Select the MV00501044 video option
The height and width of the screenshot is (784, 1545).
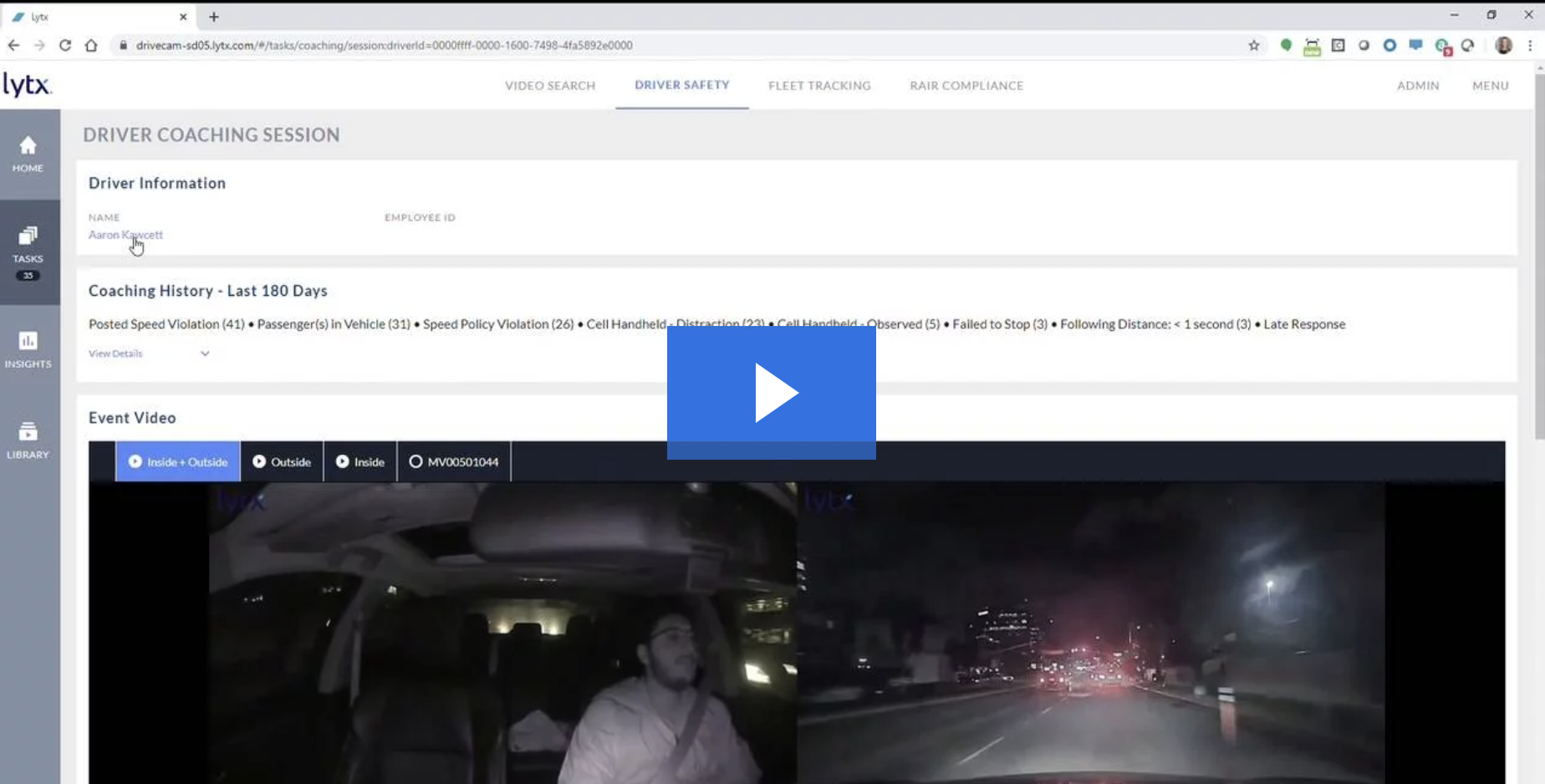pyautogui.click(x=454, y=461)
